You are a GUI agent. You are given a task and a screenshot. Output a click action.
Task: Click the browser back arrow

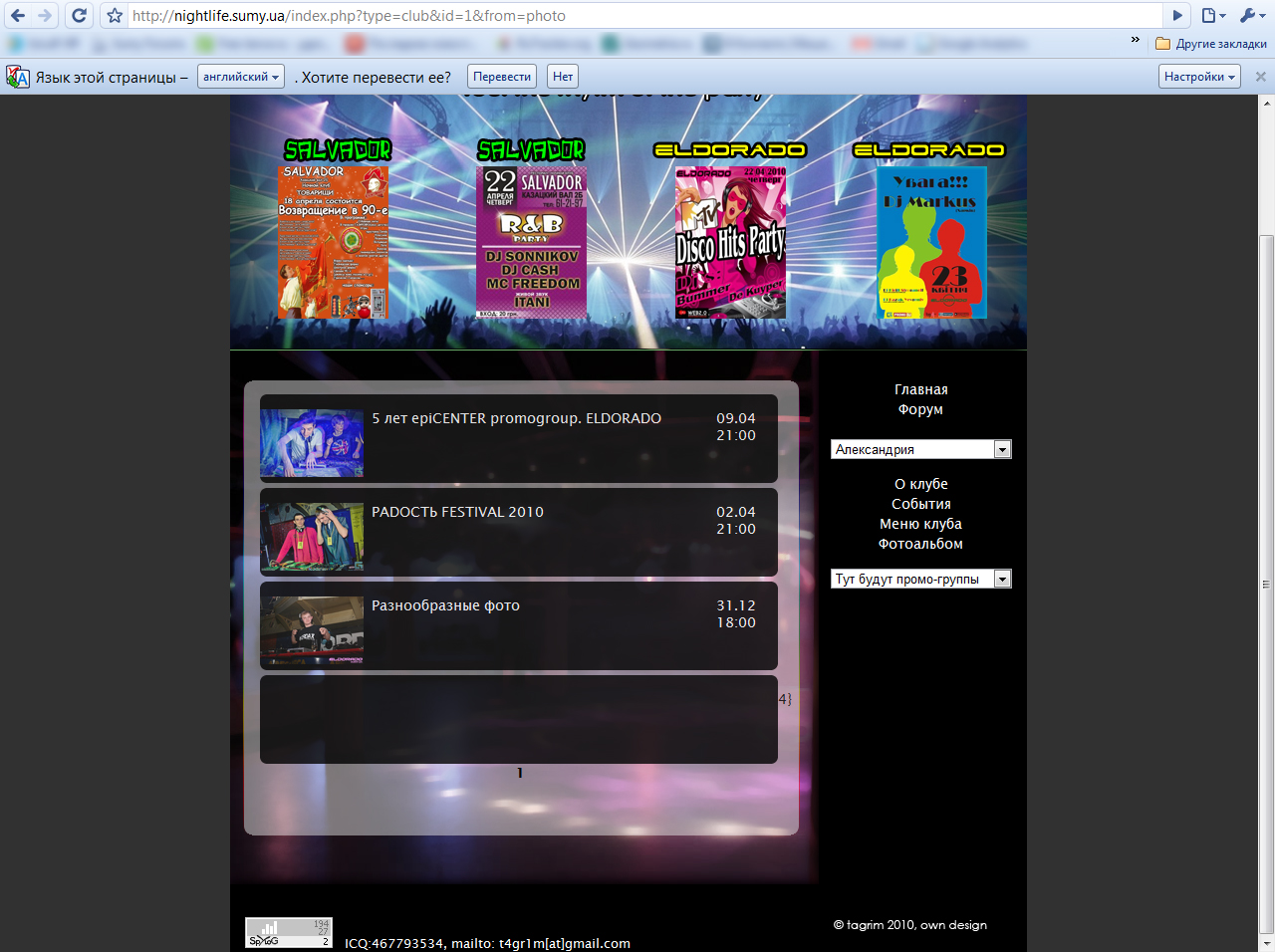point(18,15)
